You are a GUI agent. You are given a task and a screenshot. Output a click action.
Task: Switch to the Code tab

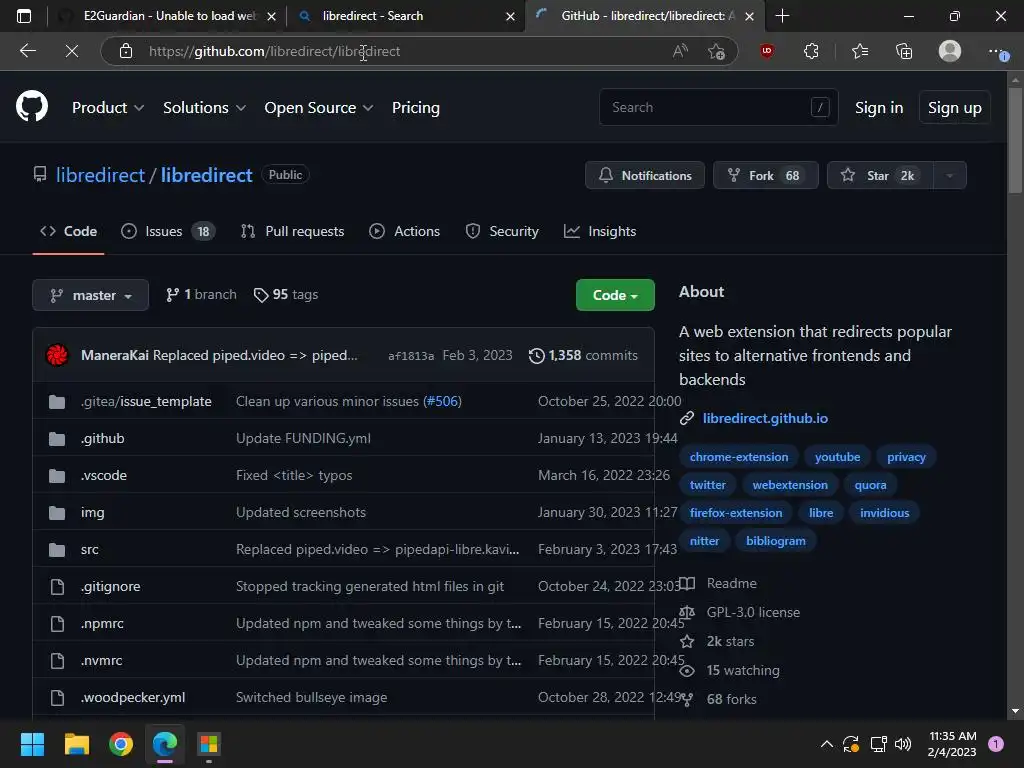pos(68,231)
